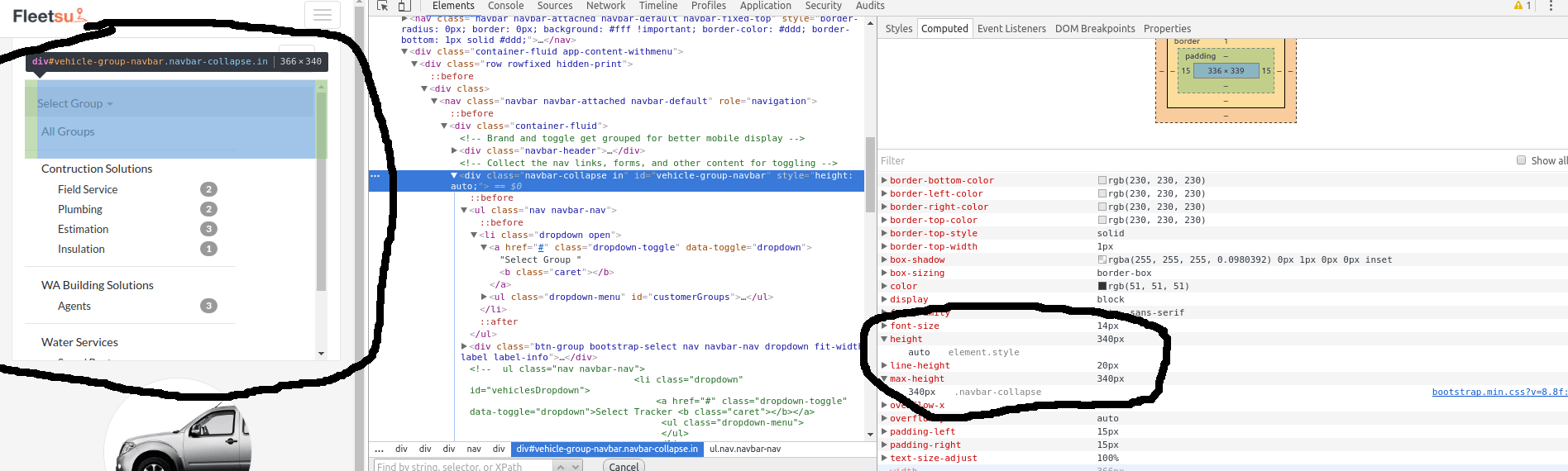Enable the Show all checkbox

(1521, 160)
